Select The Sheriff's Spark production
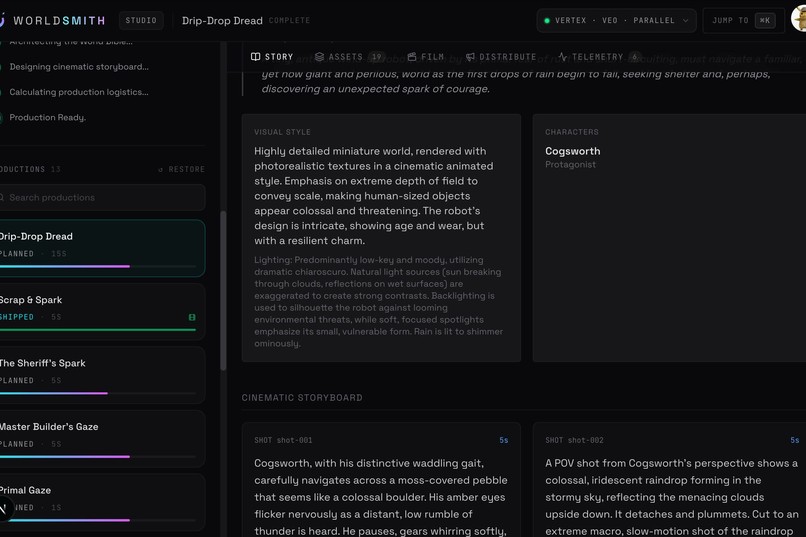Image resolution: width=806 pixels, height=537 pixels. (102, 375)
